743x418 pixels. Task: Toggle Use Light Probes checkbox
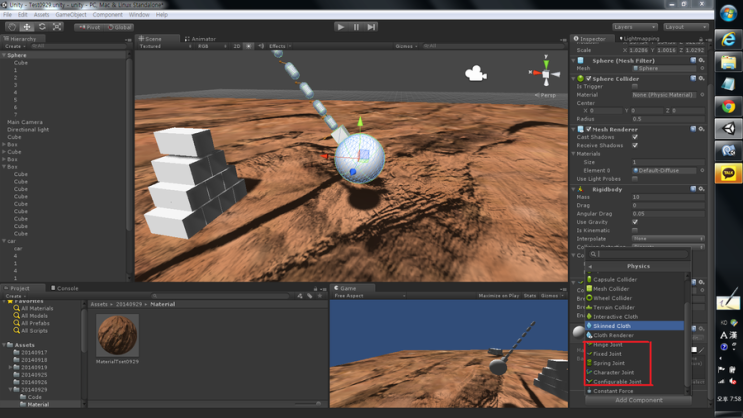coord(635,179)
